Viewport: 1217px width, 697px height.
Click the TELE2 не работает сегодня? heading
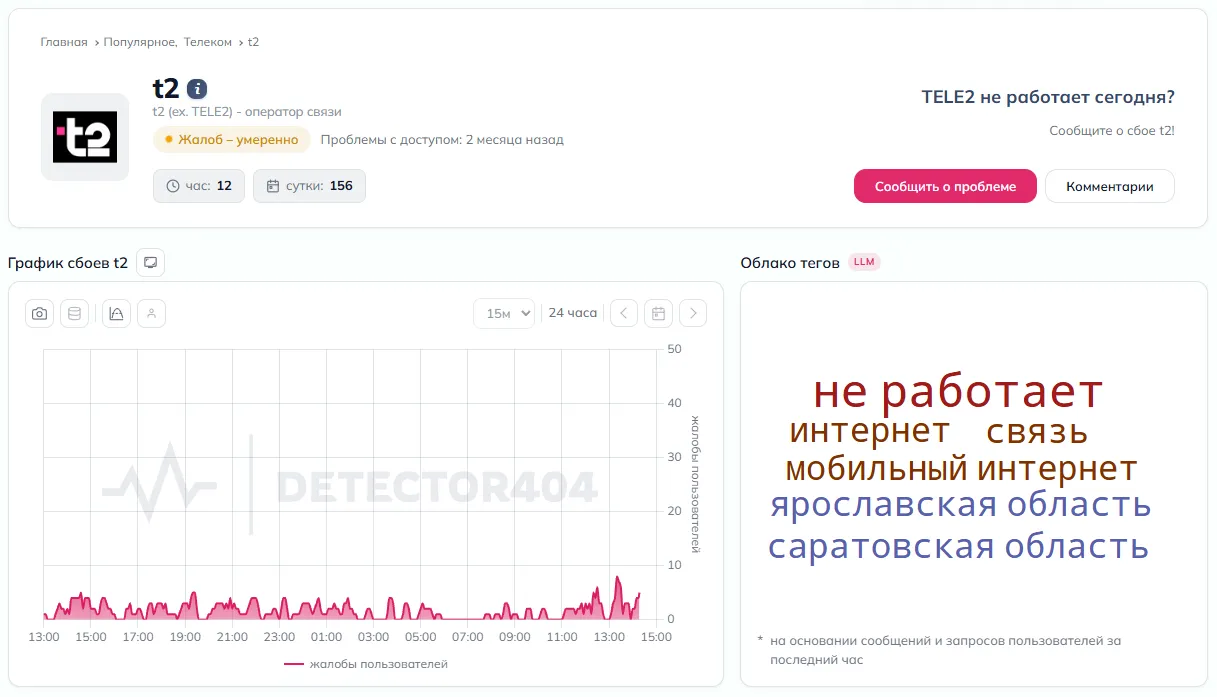1048,97
